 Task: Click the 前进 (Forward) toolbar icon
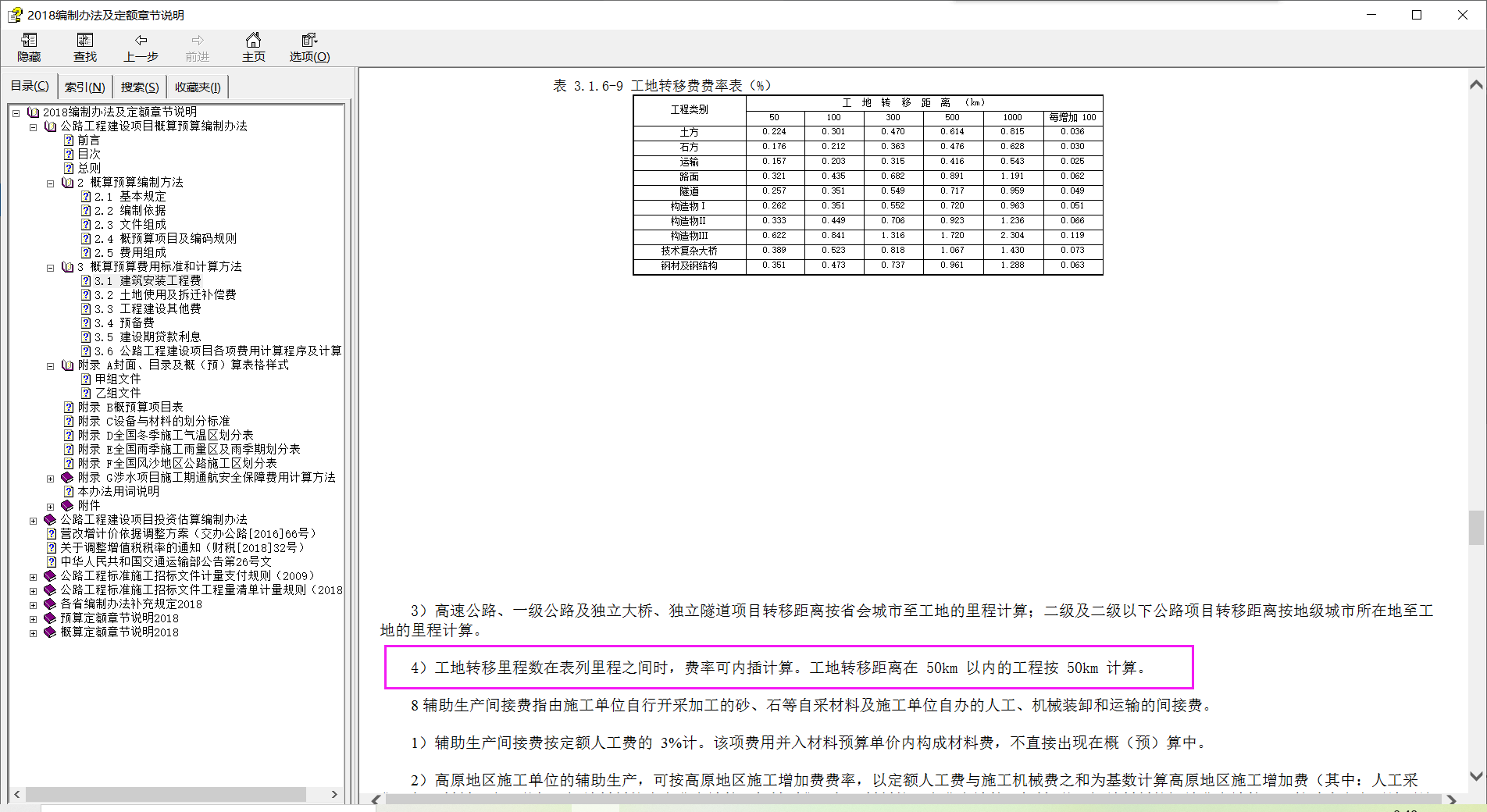[197, 47]
